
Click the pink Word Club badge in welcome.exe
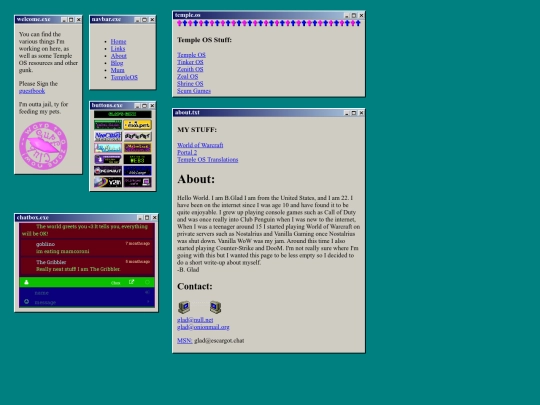(43, 145)
